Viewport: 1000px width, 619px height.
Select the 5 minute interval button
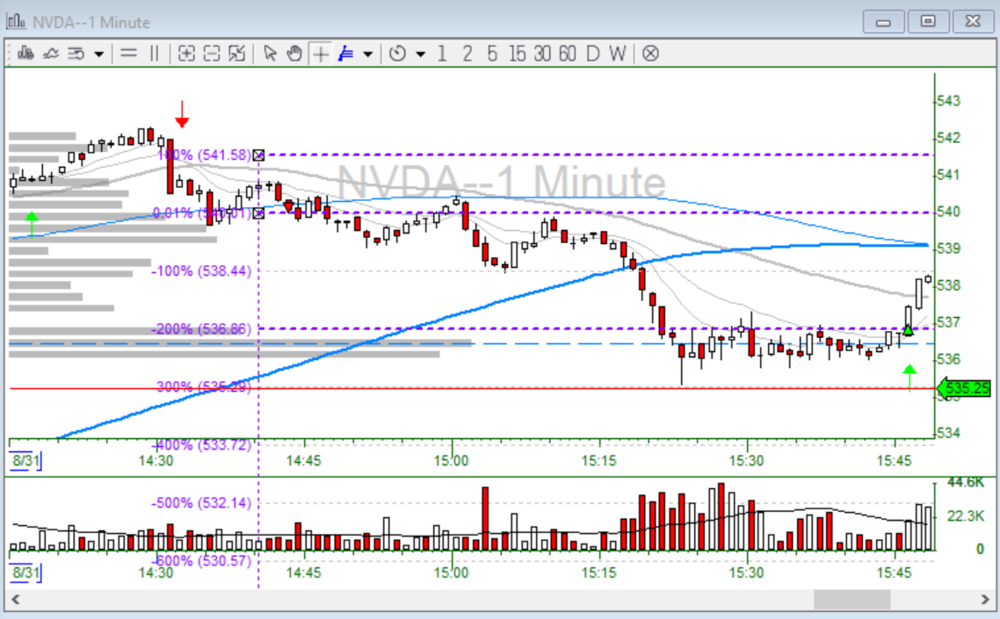coord(492,54)
